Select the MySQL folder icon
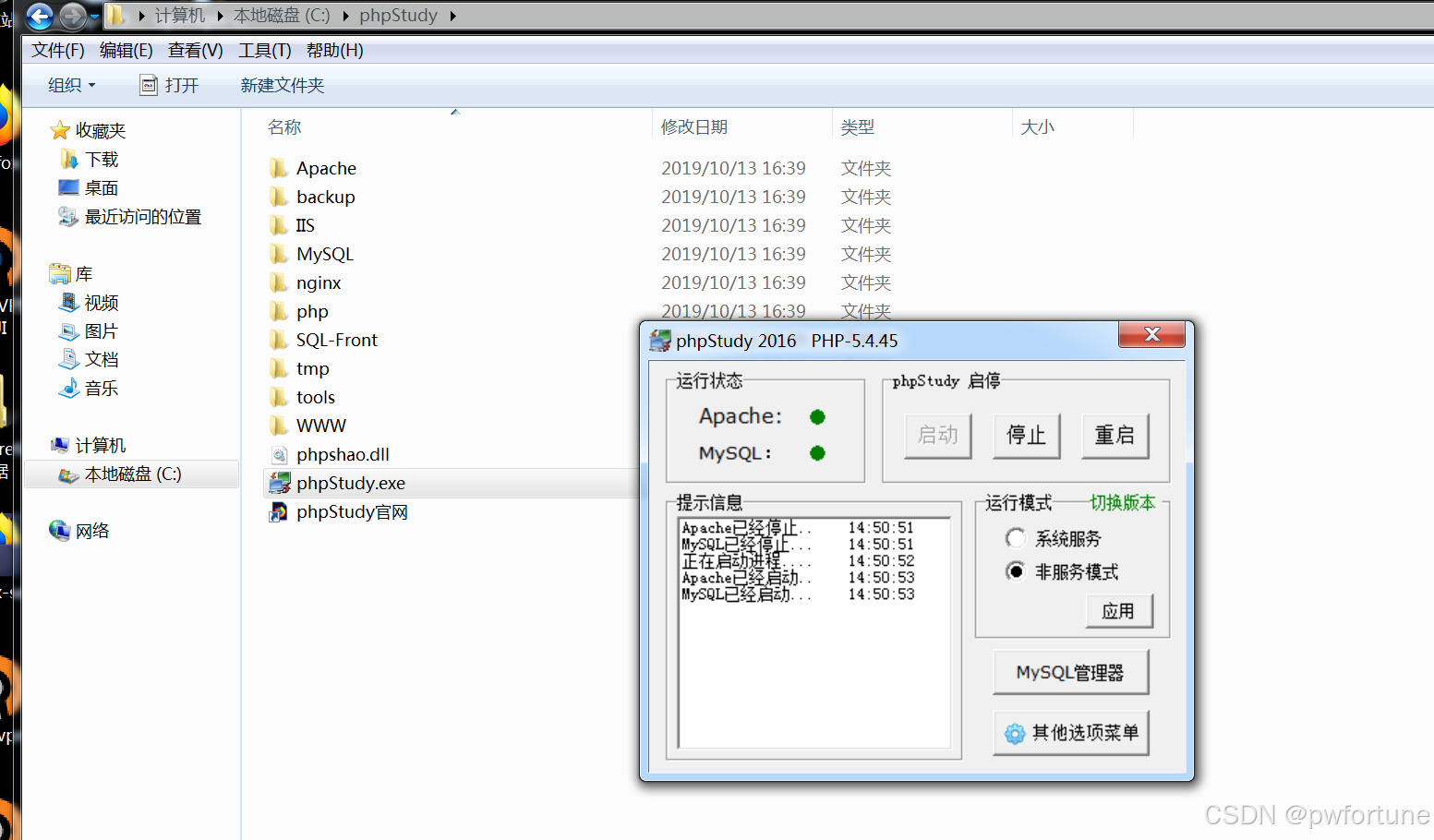1434x840 pixels. point(279,254)
